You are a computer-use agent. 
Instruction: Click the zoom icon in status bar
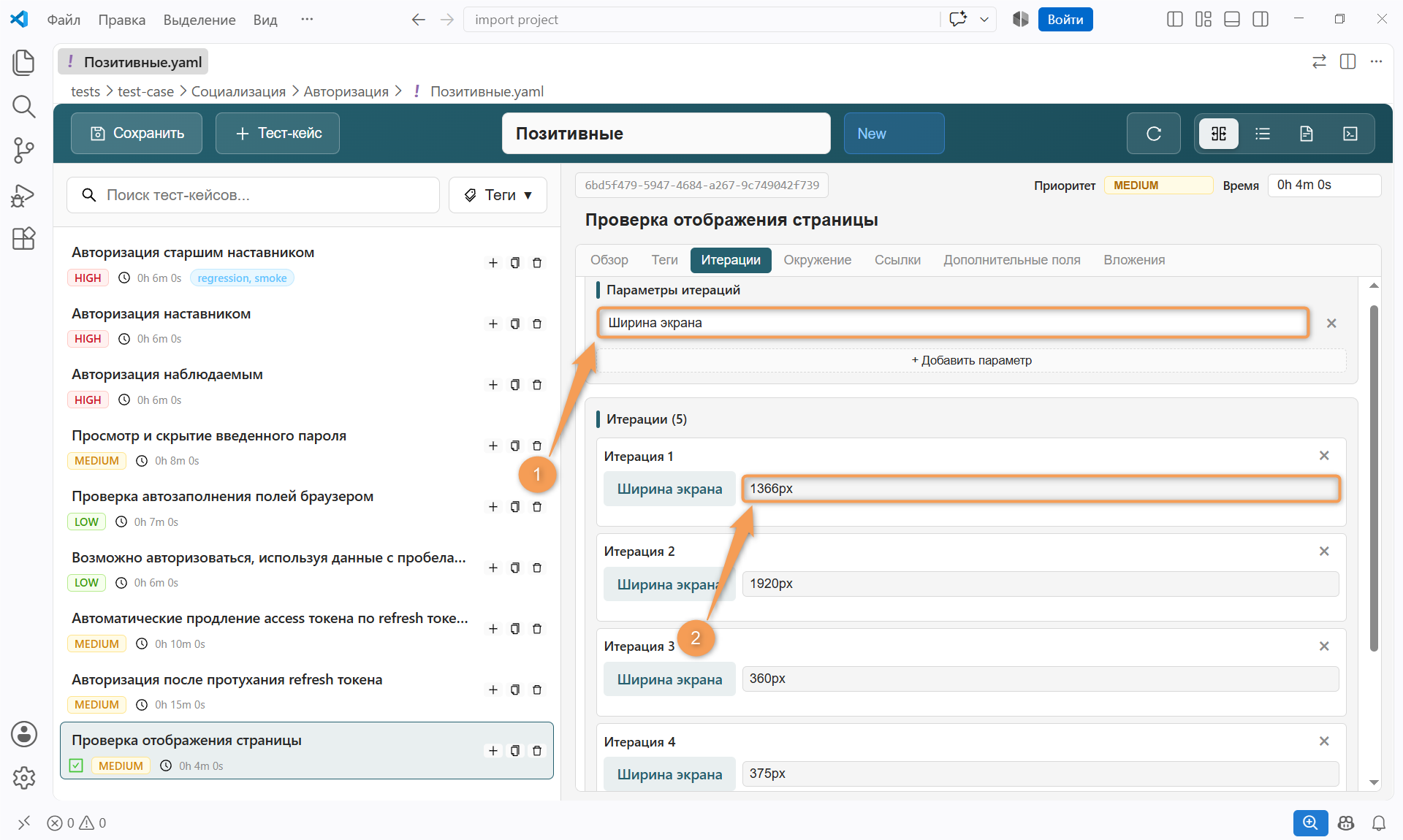[x=1310, y=823]
